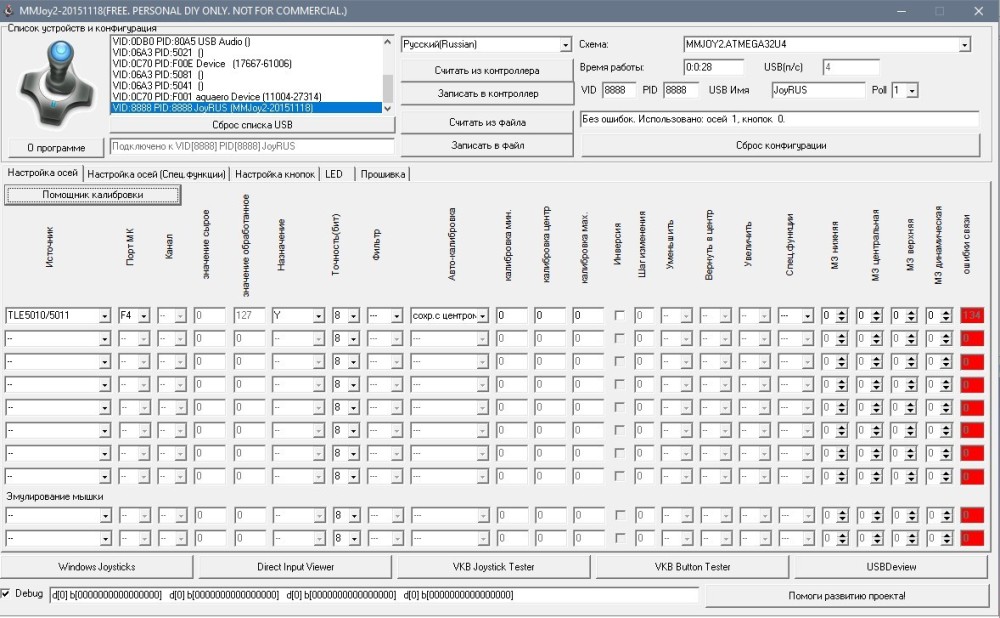Open the TLE5010/5011 source dropdown
The height and width of the screenshot is (618, 1000).
[104, 316]
